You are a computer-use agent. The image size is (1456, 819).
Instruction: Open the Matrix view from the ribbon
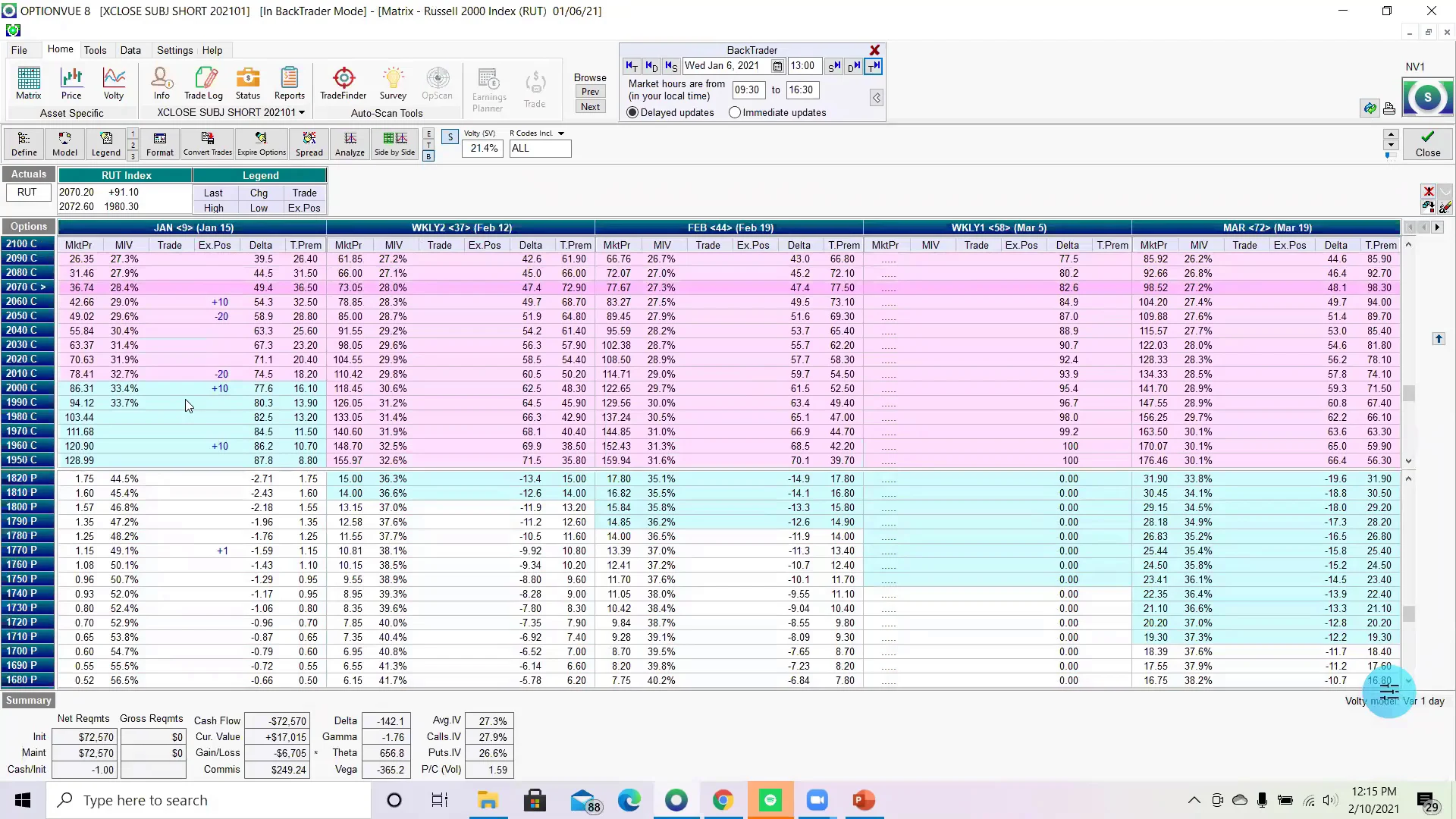(28, 83)
